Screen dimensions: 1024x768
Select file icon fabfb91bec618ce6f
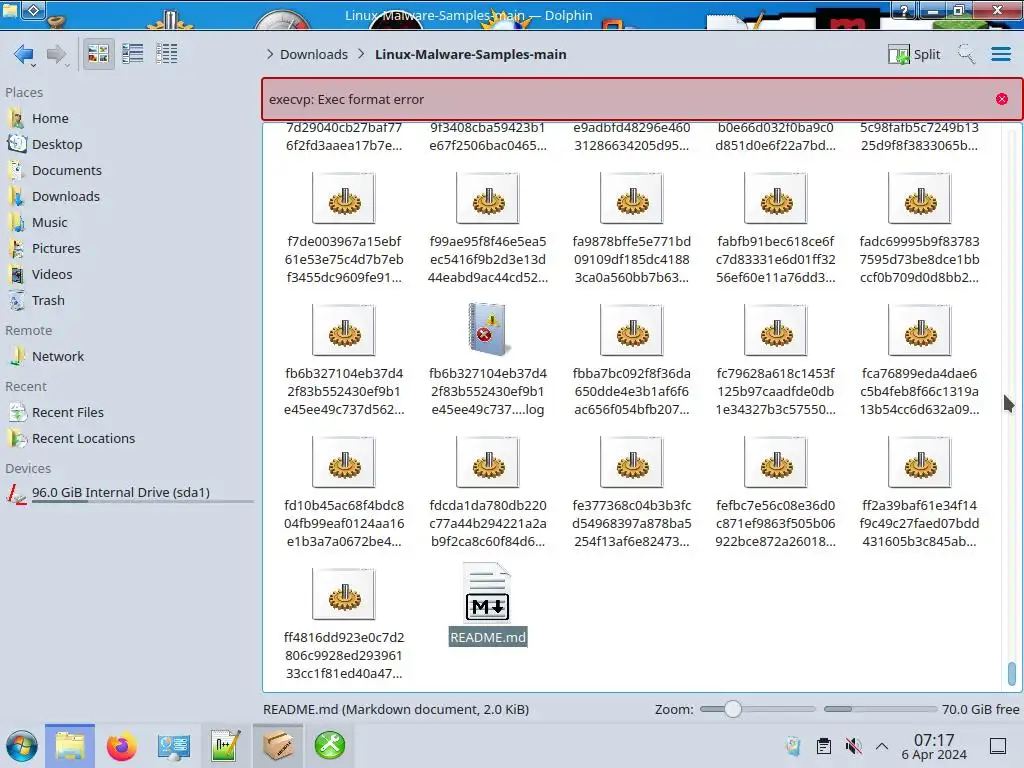pyautogui.click(x=776, y=199)
